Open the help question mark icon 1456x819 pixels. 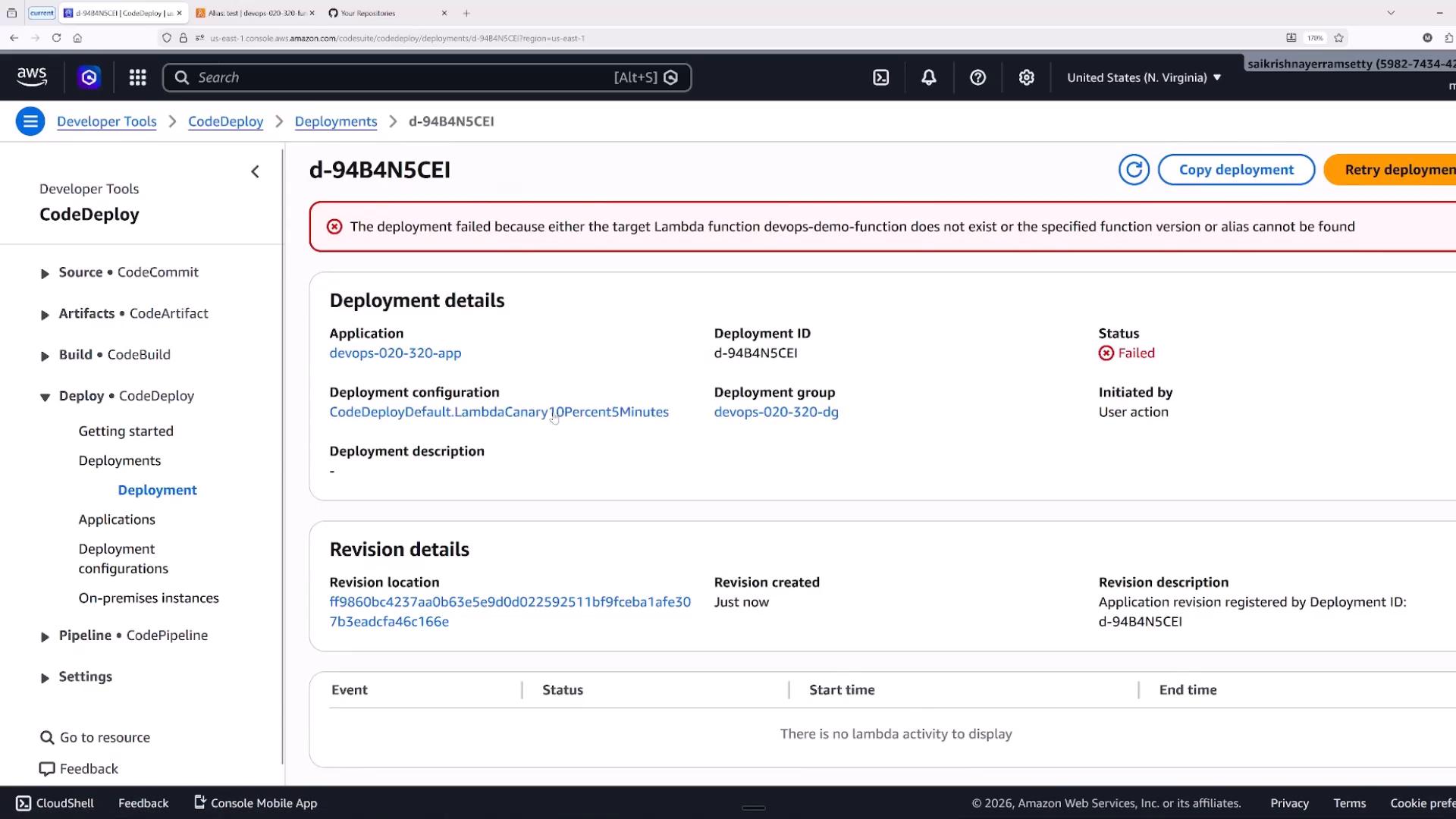[x=977, y=77]
